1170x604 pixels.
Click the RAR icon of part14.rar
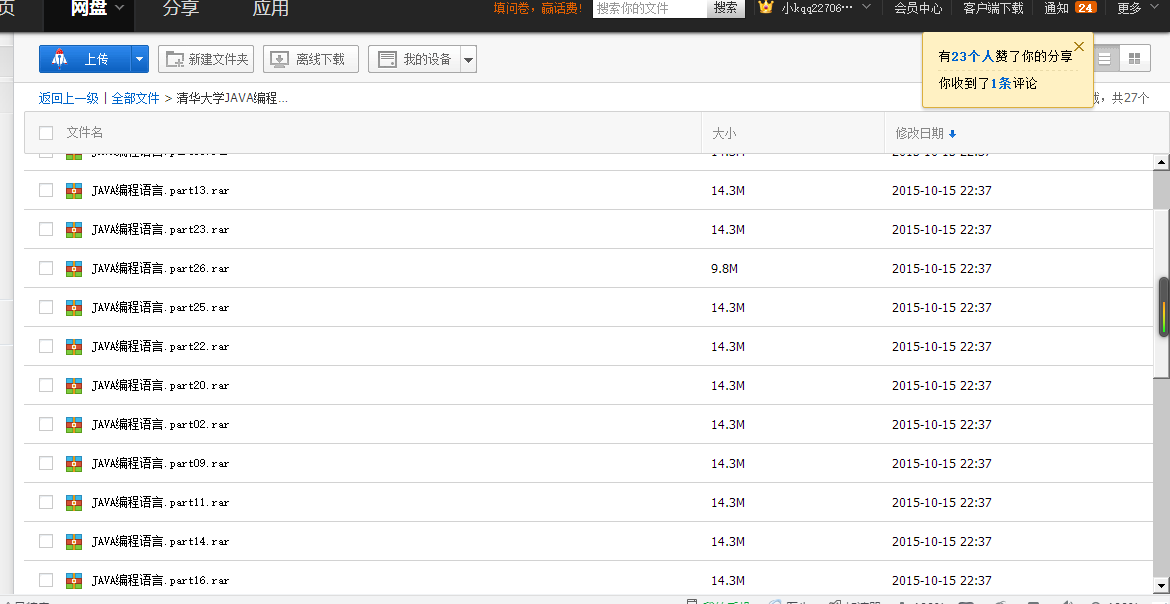point(73,541)
